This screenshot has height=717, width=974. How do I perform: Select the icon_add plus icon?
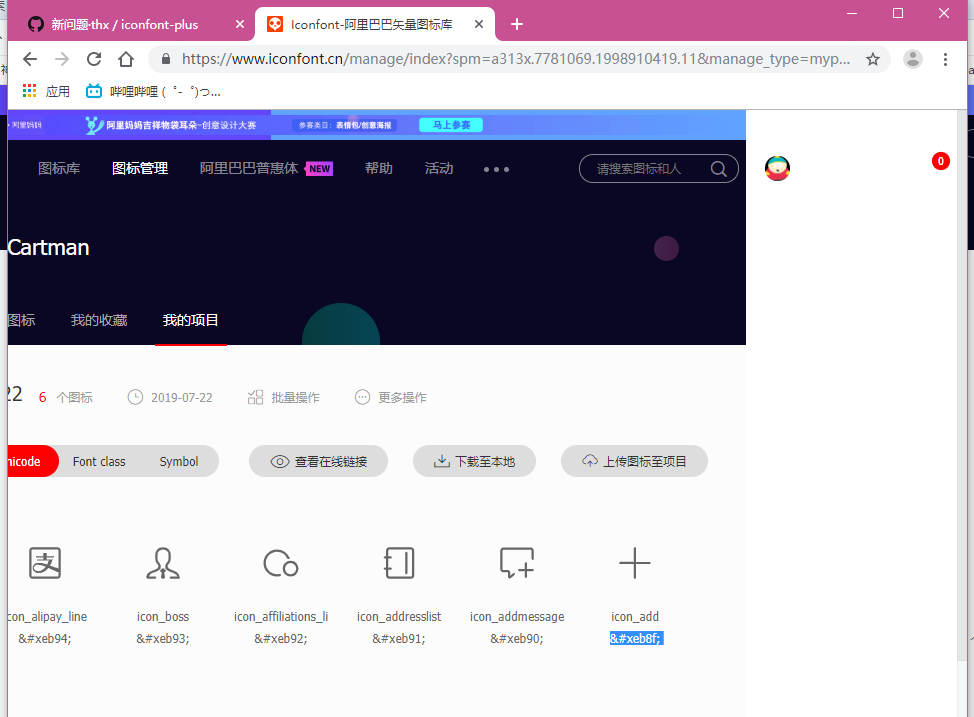tap(635, 563)
